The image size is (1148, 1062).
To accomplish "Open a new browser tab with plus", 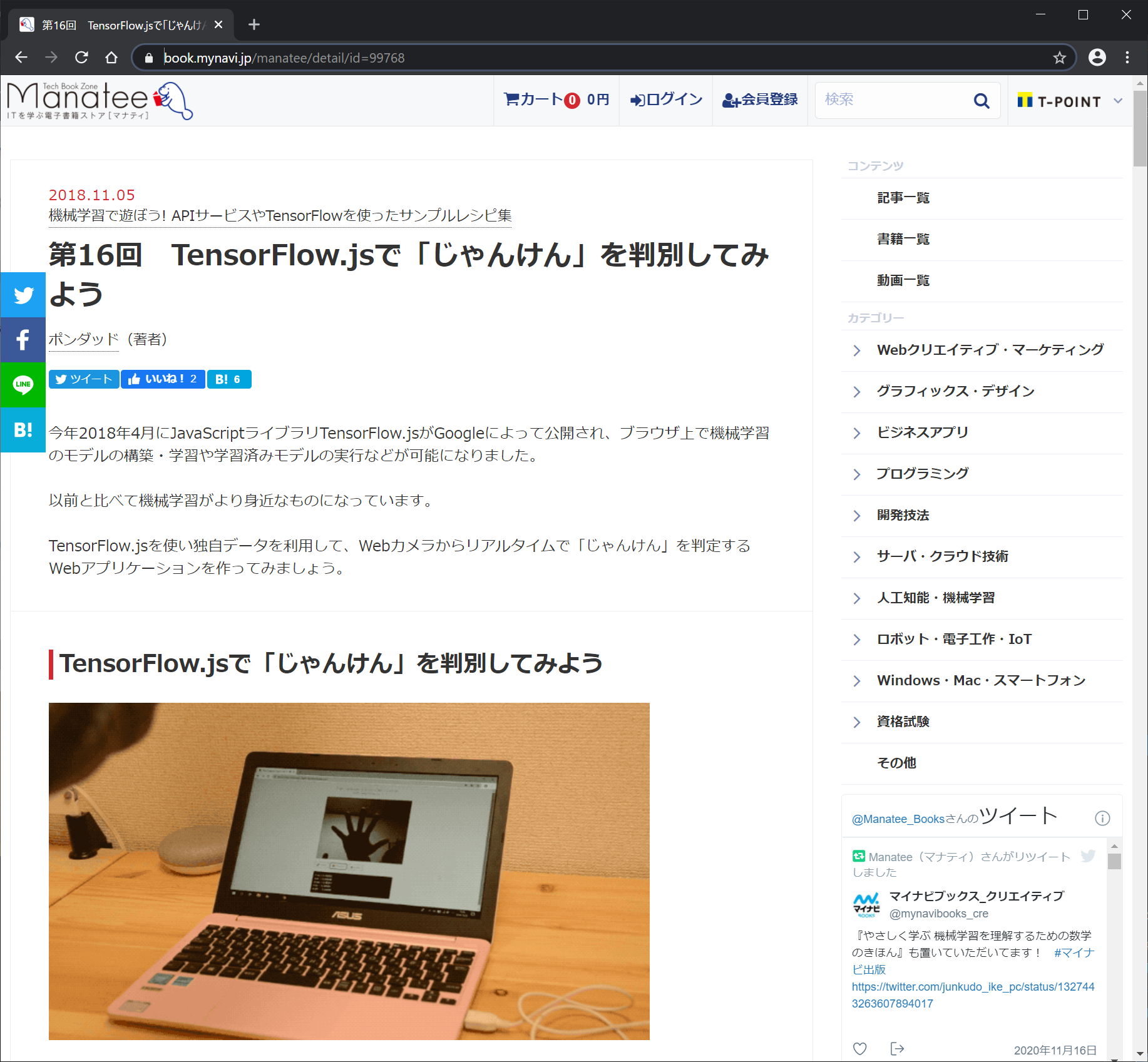I will (254, 24).
